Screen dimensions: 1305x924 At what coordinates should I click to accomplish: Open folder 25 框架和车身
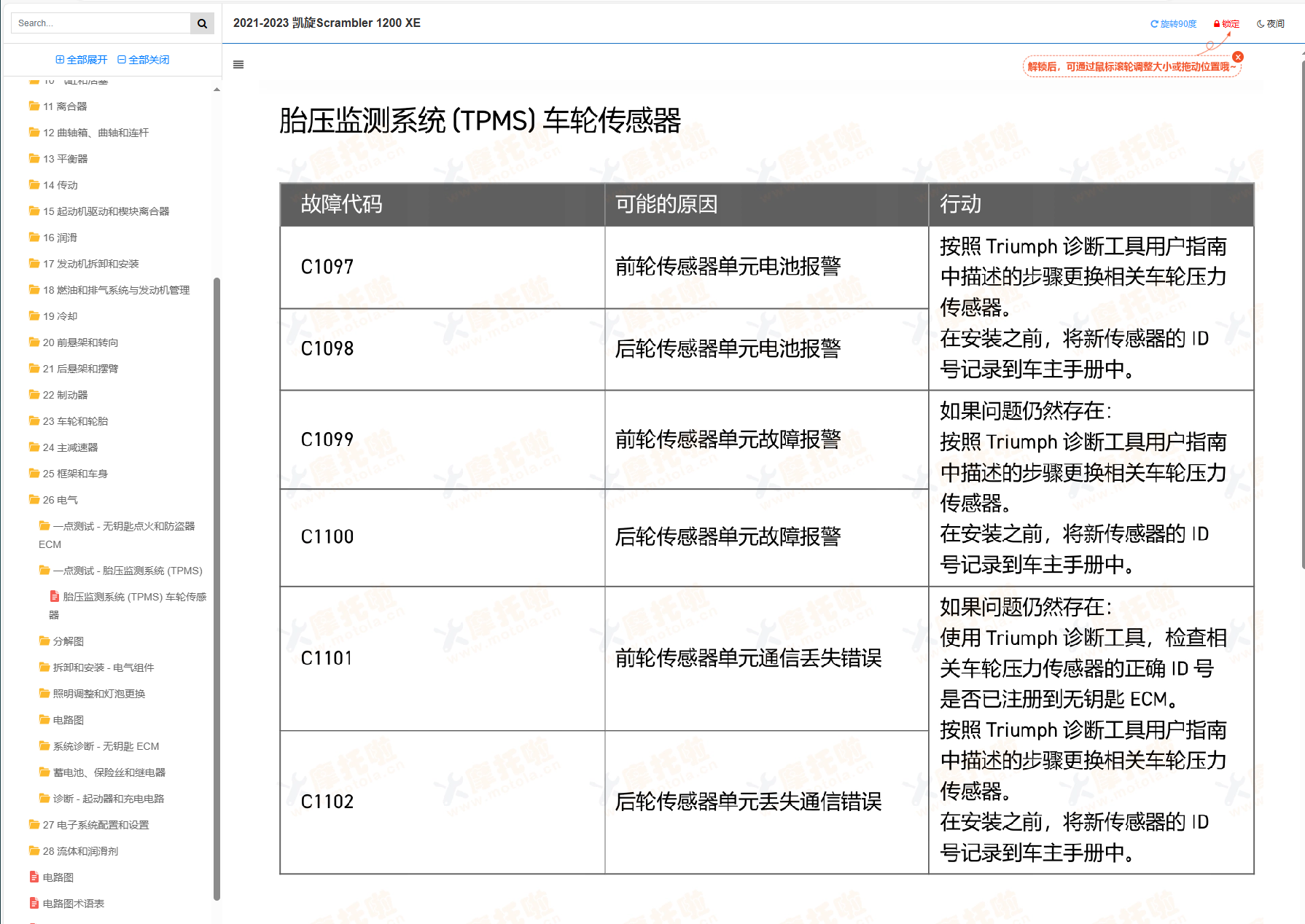[69, 474]
